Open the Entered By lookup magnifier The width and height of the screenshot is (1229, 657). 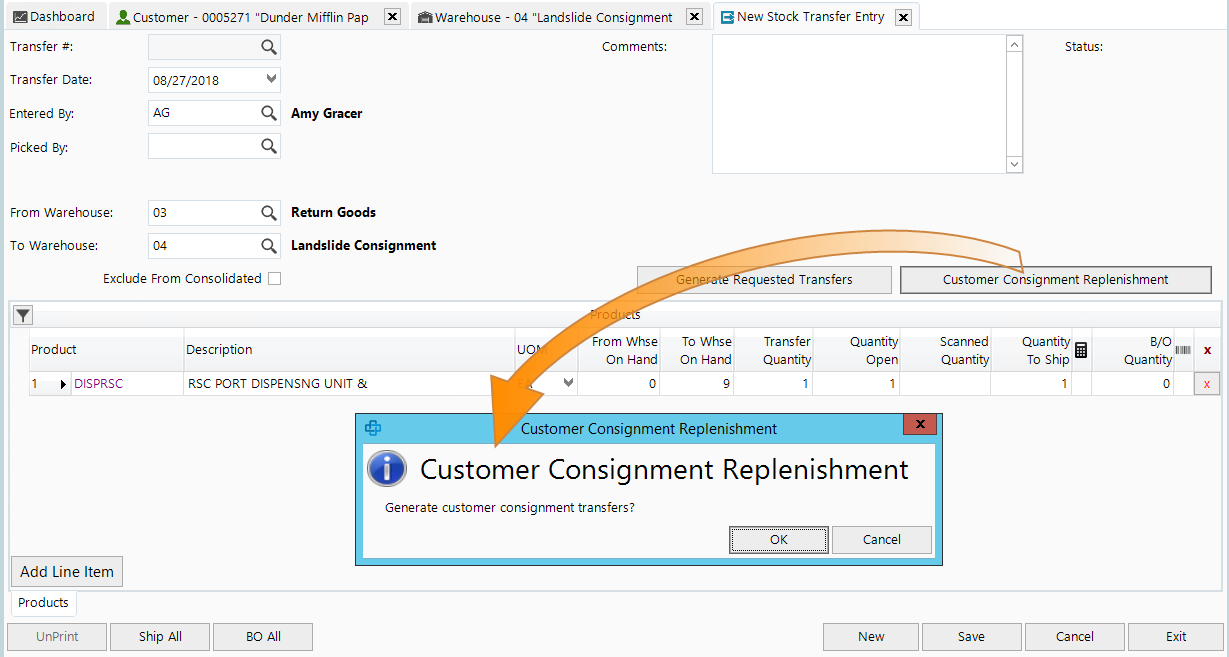pyautogui.click(x=268, y=112)
